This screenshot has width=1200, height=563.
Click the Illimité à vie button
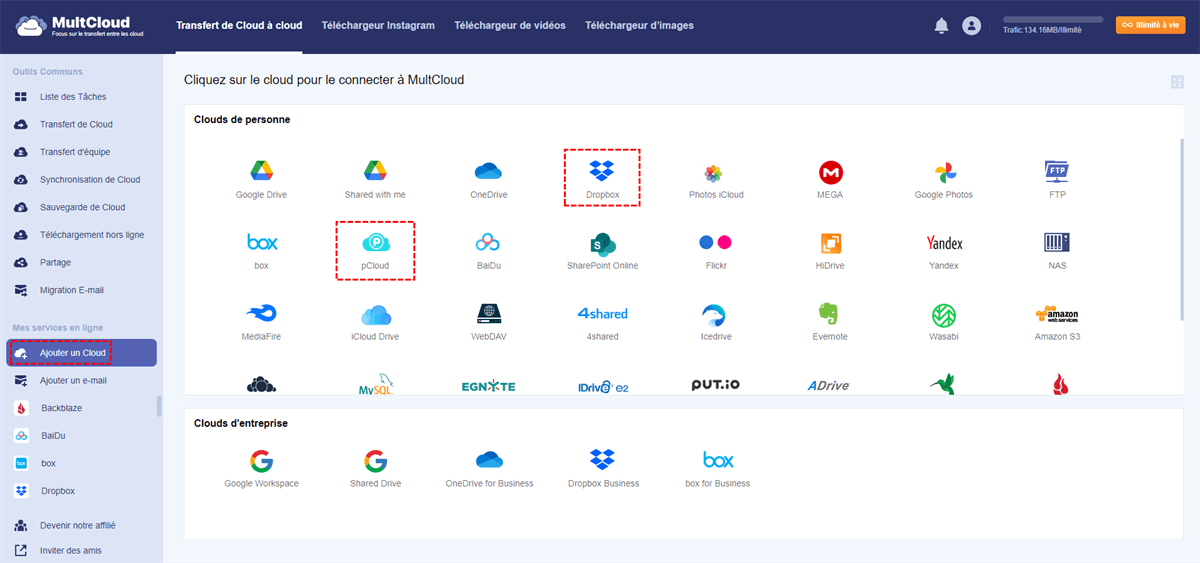pos(1150,25)
